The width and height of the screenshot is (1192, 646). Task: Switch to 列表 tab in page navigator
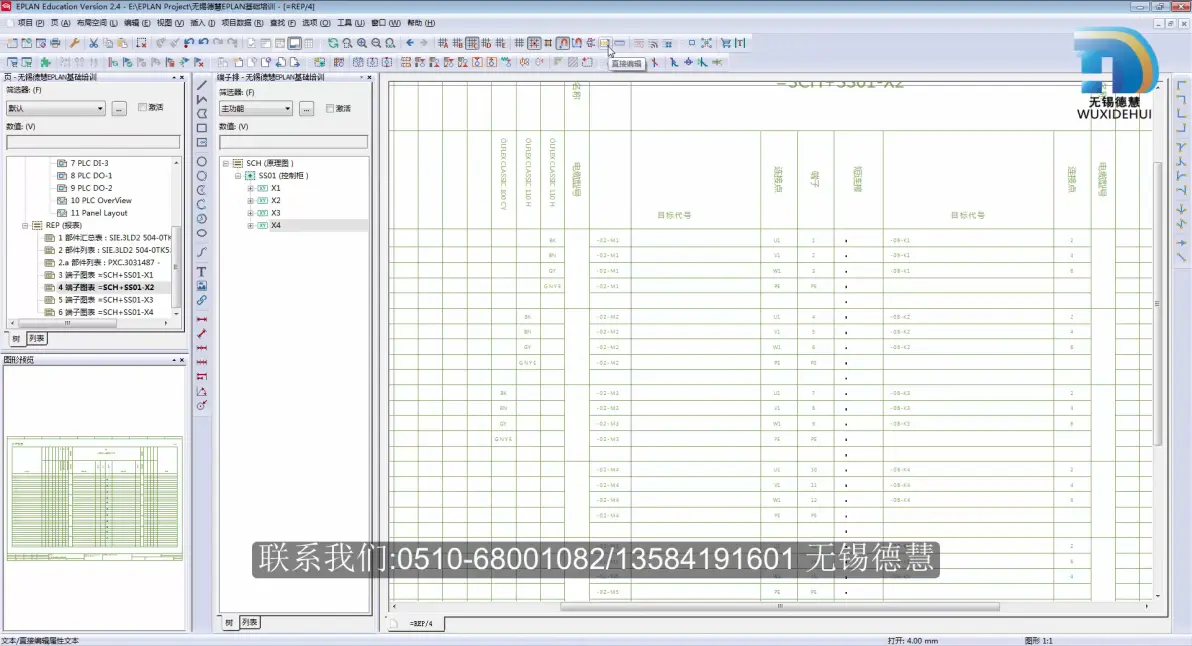pyautogui.click(x=36, y=339)
